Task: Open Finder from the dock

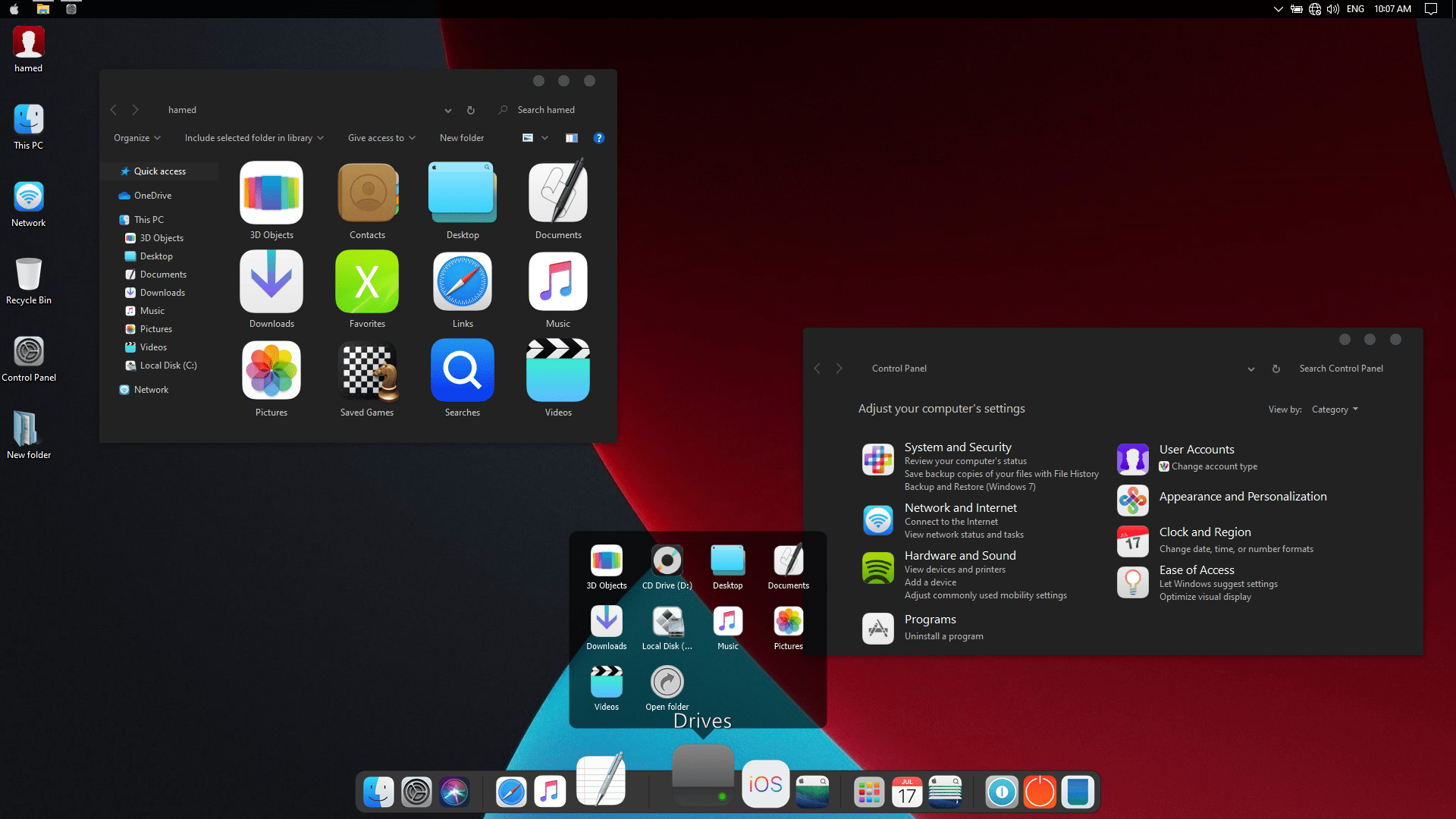Action: [x=378, y=792]
